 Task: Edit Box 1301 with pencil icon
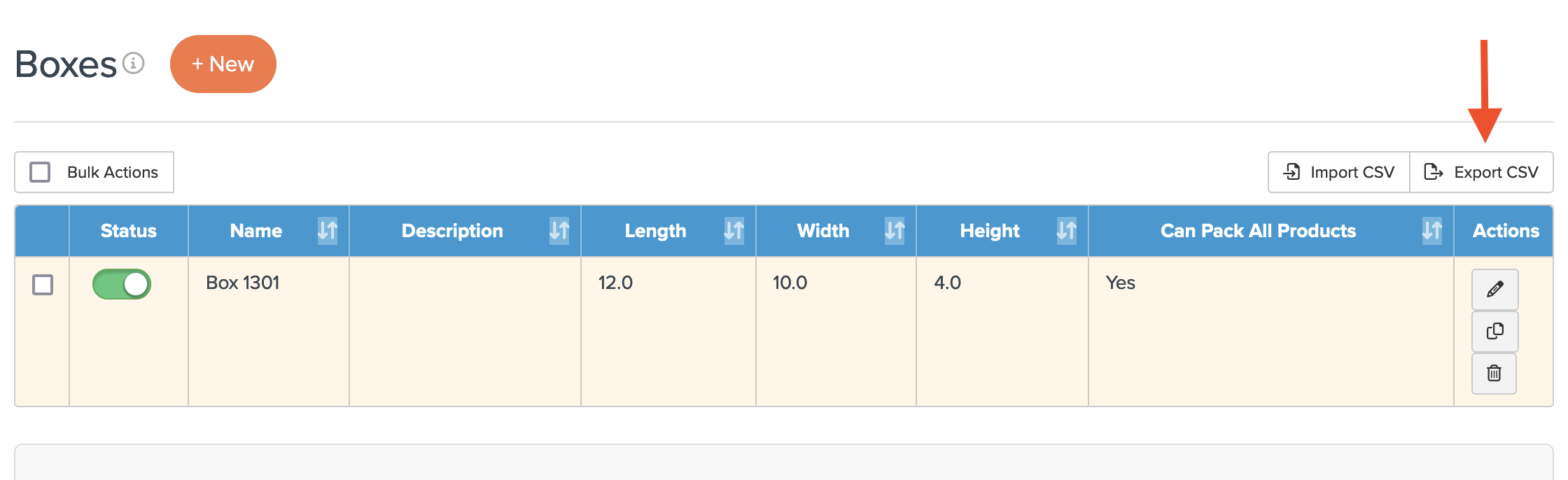coord(1494,289)
